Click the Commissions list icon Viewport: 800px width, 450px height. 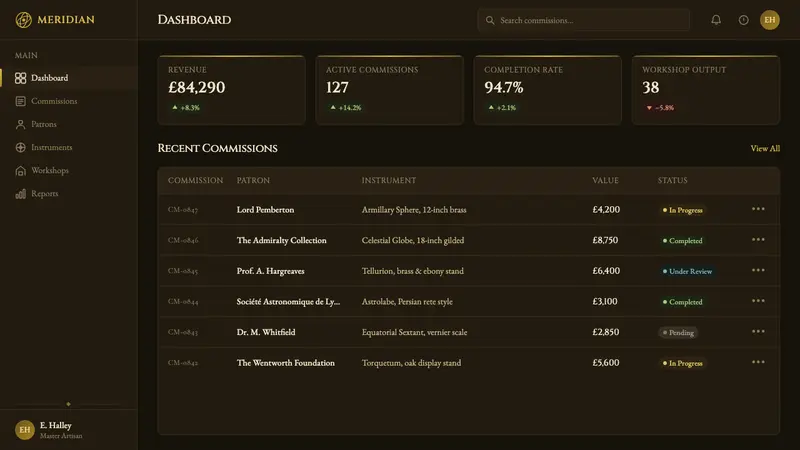pos(20,101)
